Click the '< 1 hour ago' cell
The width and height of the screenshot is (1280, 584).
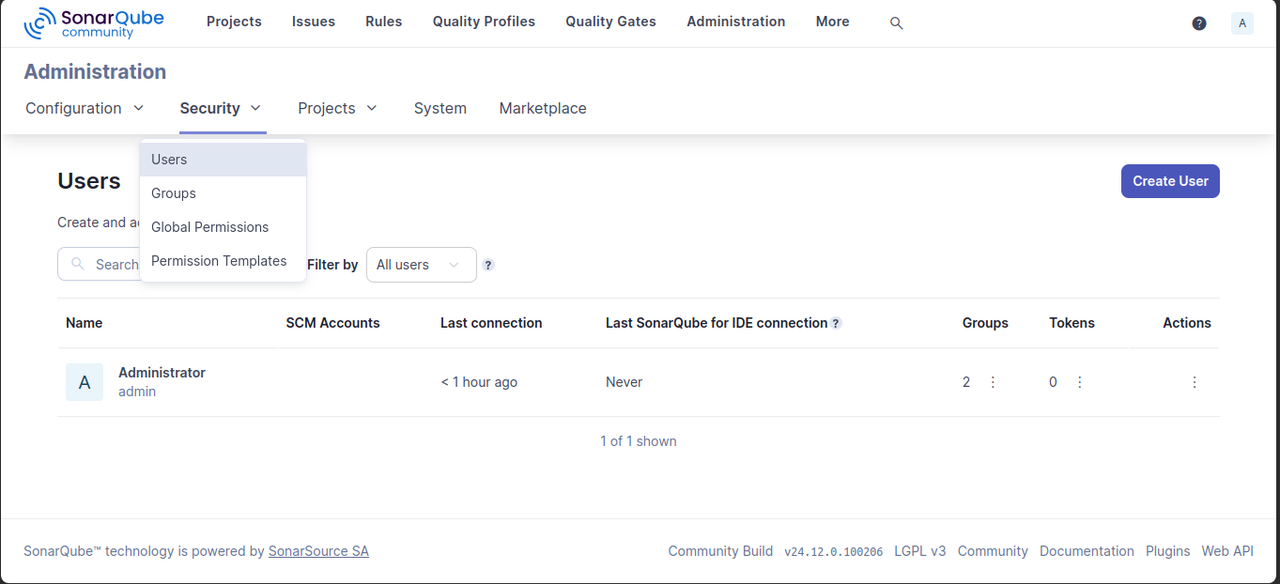click(x=479, y=382)
